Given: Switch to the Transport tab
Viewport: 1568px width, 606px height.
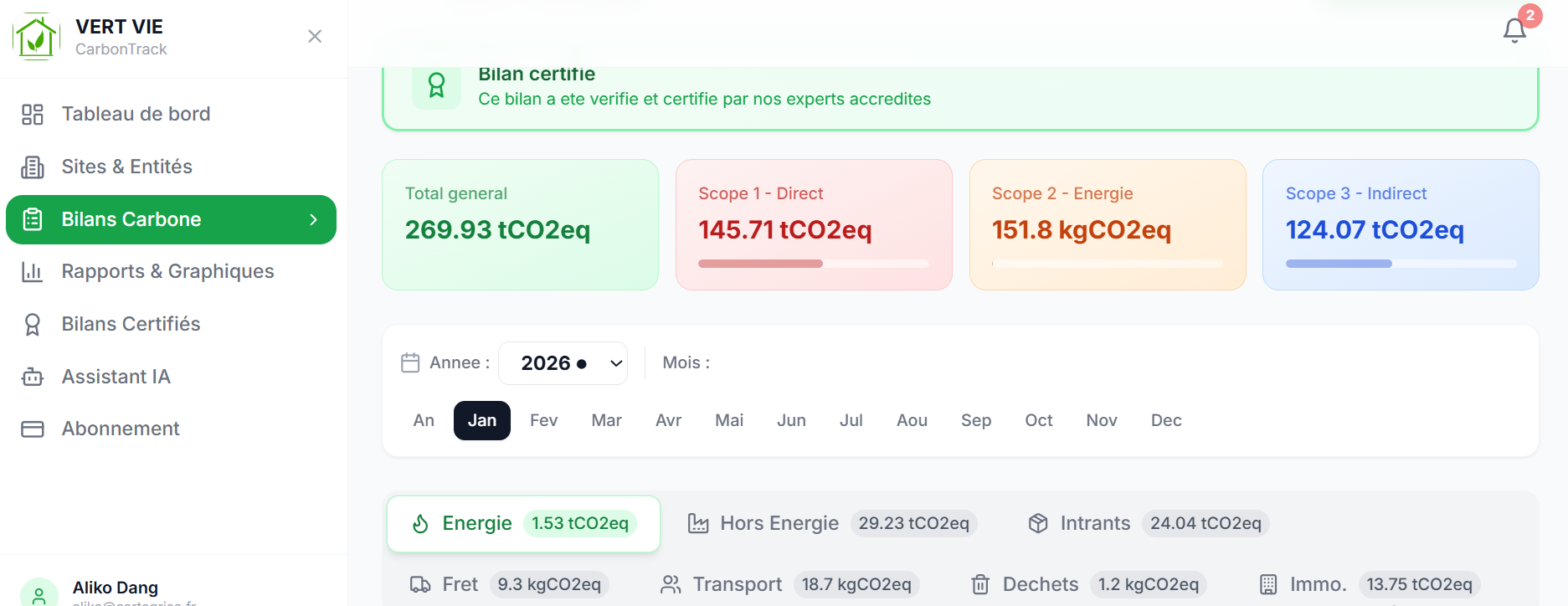Looking at the screenshot, I should pos(790,584).
